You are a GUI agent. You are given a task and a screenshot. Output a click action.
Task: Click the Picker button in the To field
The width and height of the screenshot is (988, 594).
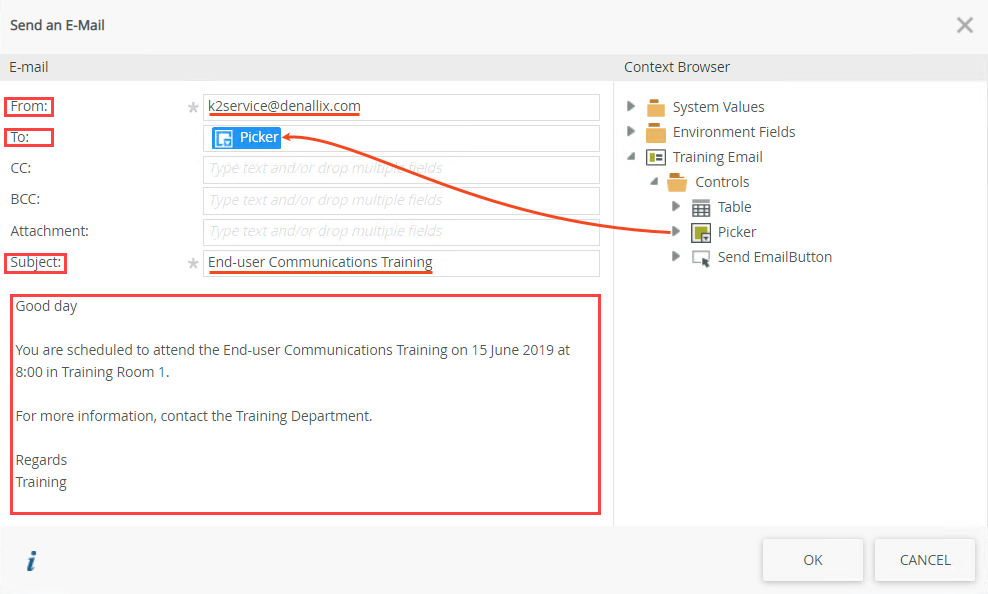coord(245,137)
